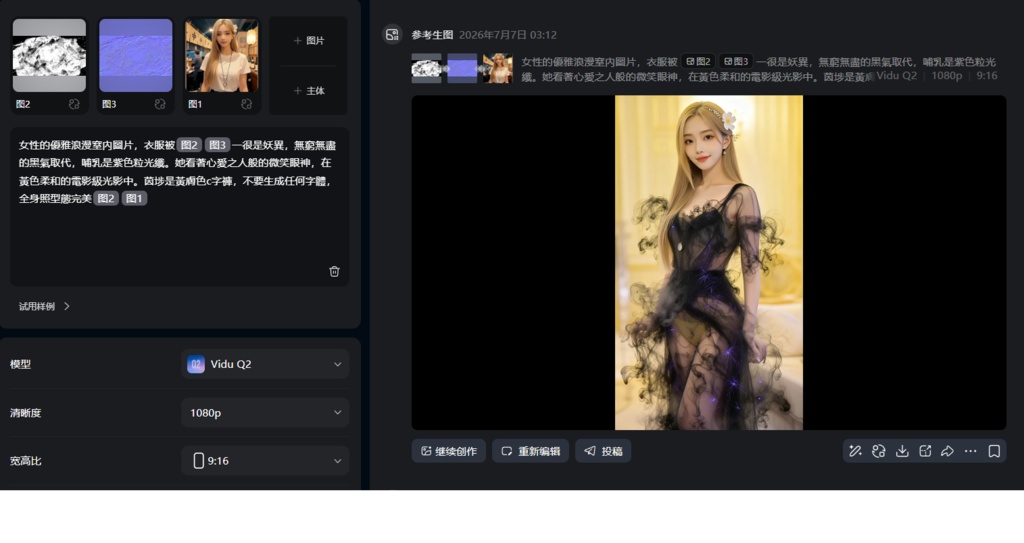Screen dimensions: 1024x543
Task: Open the 1080p resolution dropdown
Action: coord(264,413)
